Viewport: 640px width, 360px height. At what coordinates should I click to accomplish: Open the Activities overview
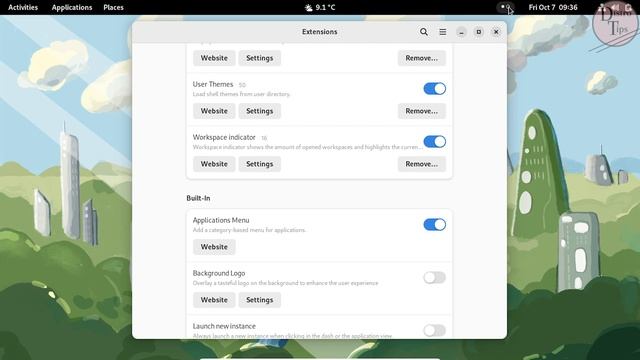point(23,7)
